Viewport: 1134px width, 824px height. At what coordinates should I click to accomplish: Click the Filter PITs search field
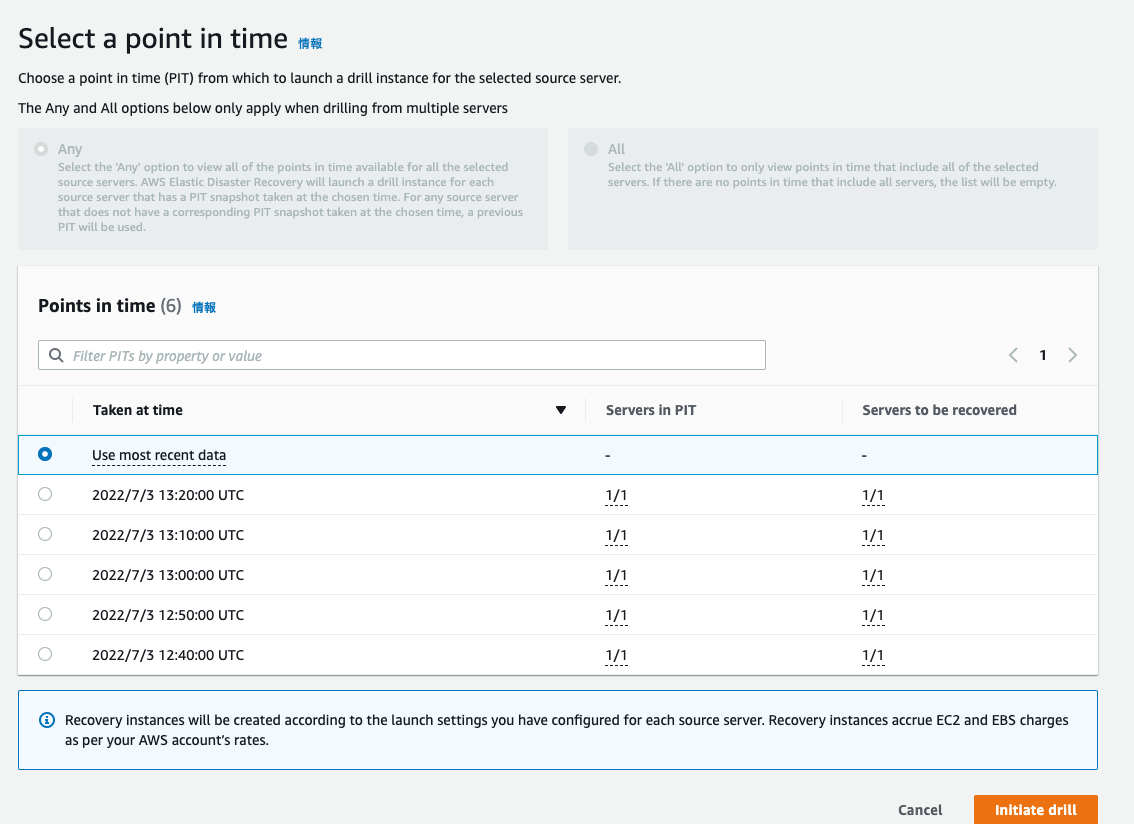[x=401, y=355]
